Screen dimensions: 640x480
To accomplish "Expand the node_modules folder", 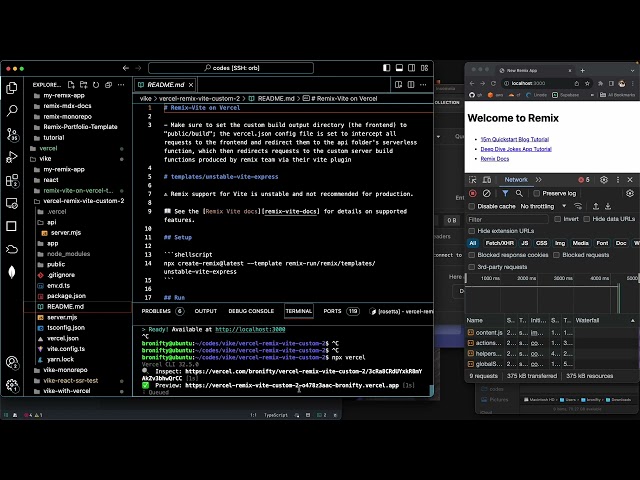I will click(x=68, y=254).
